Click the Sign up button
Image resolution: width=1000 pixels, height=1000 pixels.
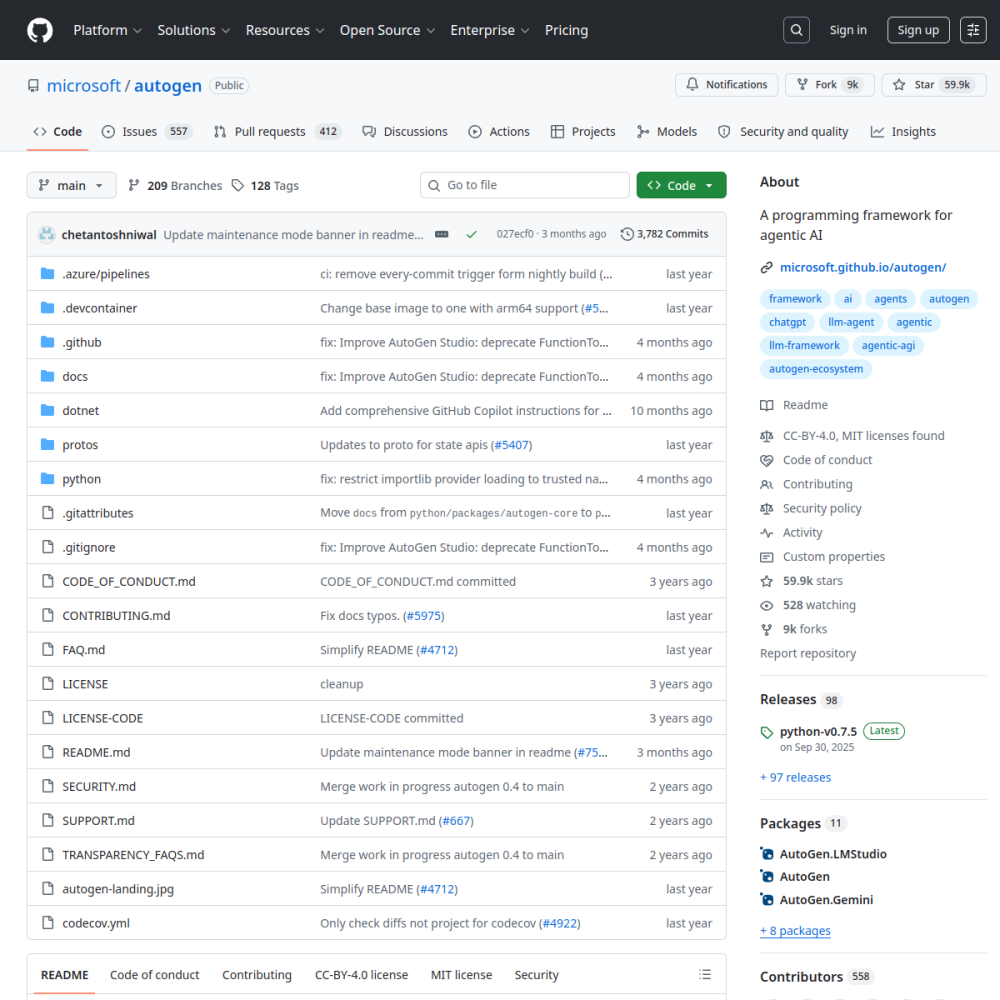tap(918, 30)
